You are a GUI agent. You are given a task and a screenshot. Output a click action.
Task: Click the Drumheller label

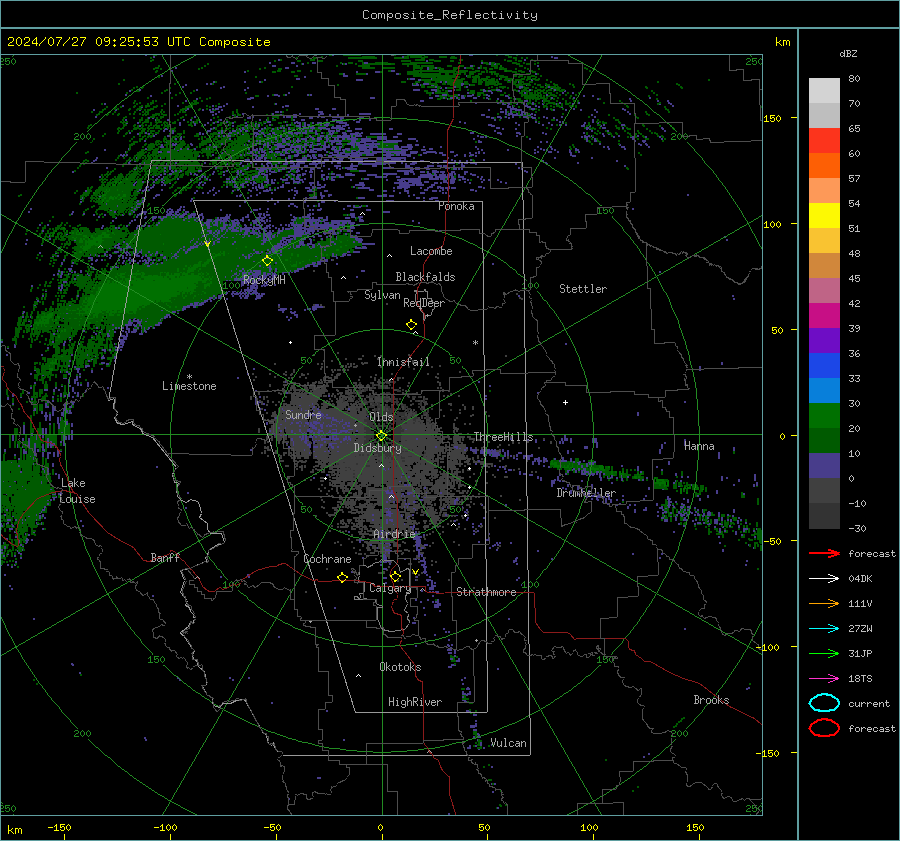coord(586,493)
